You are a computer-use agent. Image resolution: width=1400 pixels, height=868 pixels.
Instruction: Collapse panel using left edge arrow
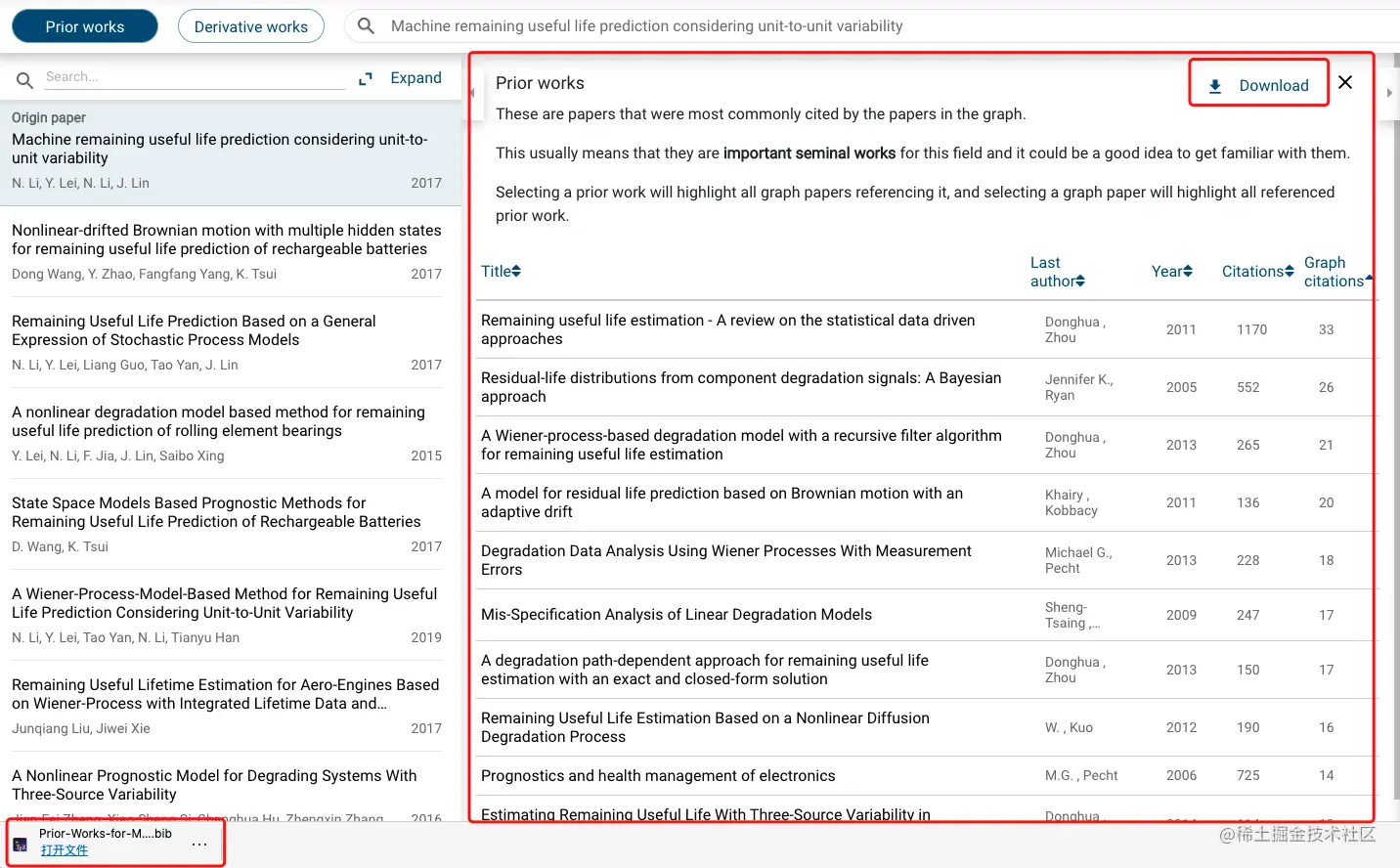tap(472, 93)
